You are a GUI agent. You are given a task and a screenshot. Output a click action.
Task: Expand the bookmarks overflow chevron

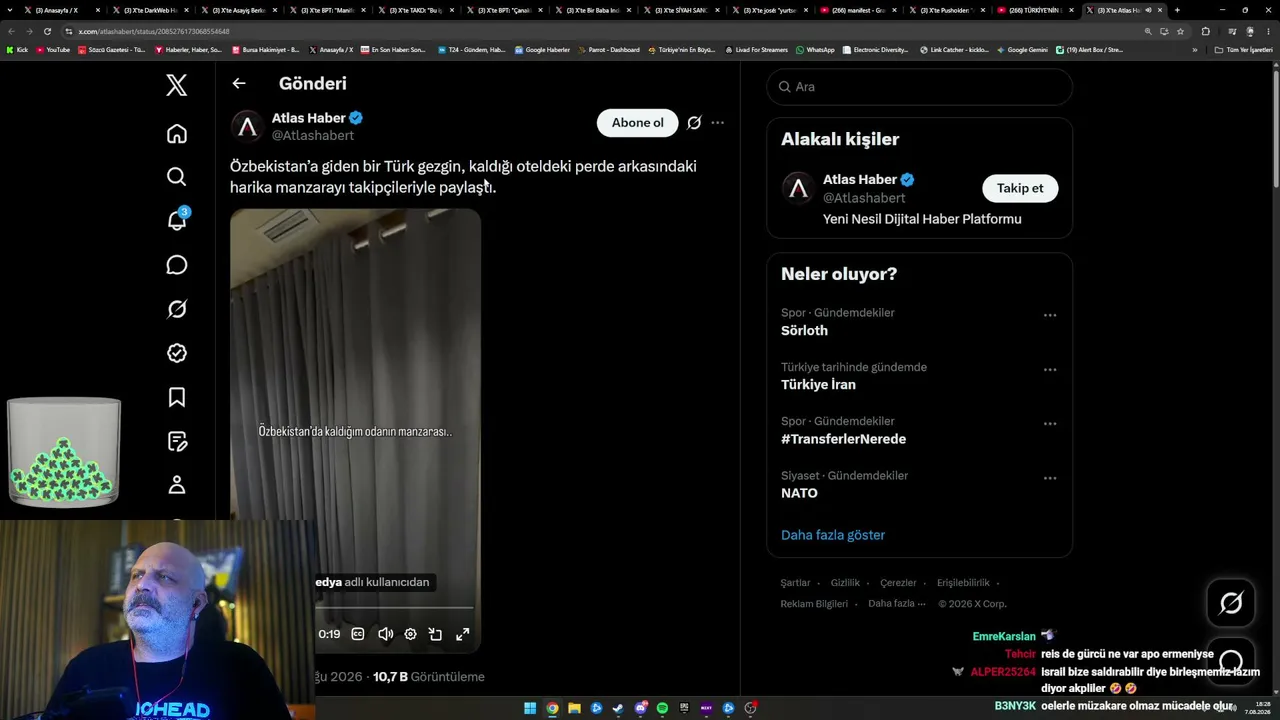pyautogui.click(x=1194, y=49)
